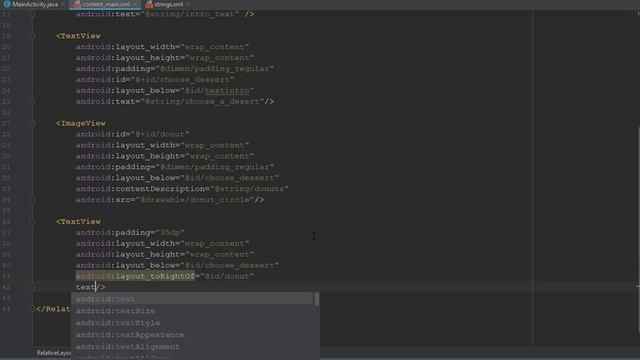Viewport: 640px width, 360px height.
Task: Click the android:src donut_circle line
Action: click(x=170, y=200)
